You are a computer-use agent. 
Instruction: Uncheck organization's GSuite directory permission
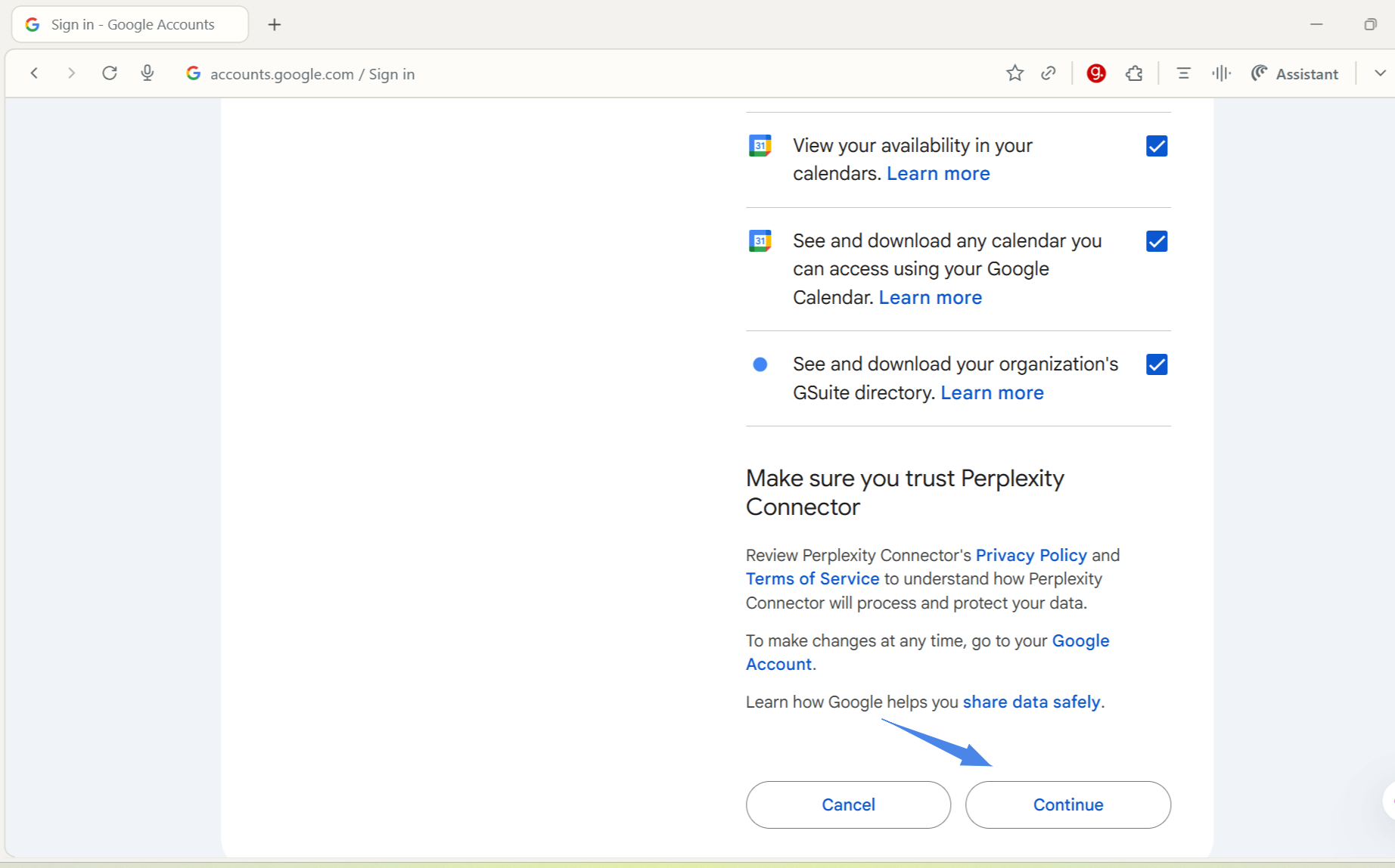tap(1157, 364)
